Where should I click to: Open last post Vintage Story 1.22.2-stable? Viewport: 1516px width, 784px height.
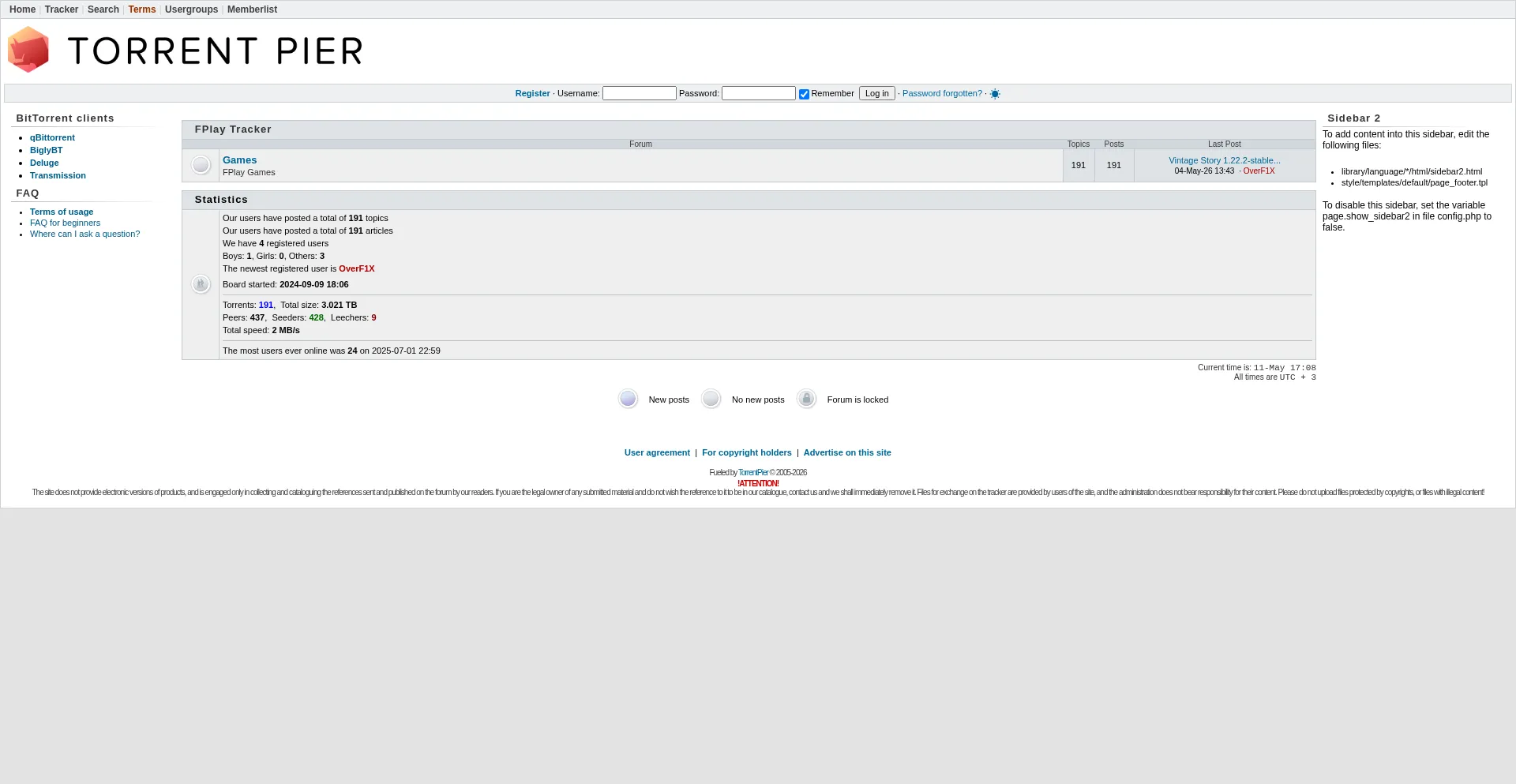point(1225,160)
